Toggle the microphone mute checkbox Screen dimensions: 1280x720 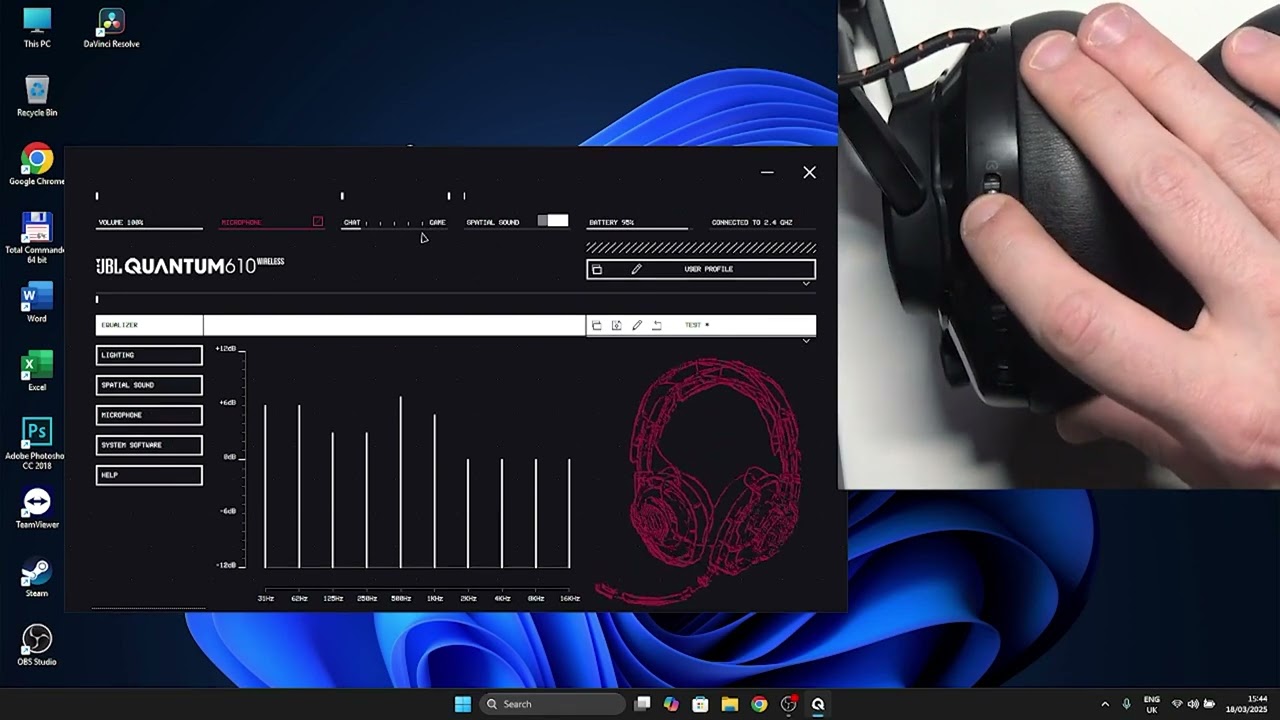(318, 222)
